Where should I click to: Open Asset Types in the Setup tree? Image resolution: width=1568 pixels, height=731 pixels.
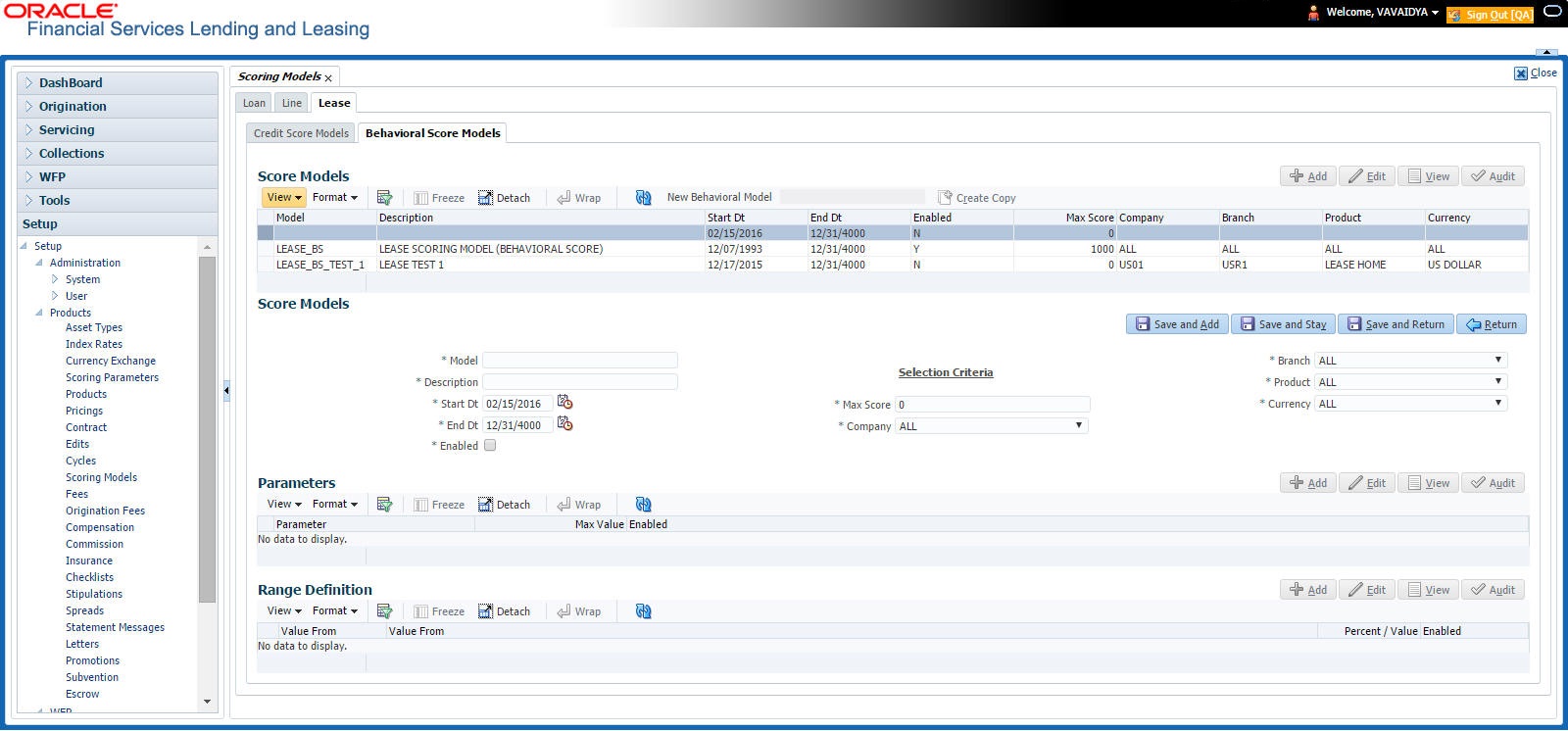94,327
